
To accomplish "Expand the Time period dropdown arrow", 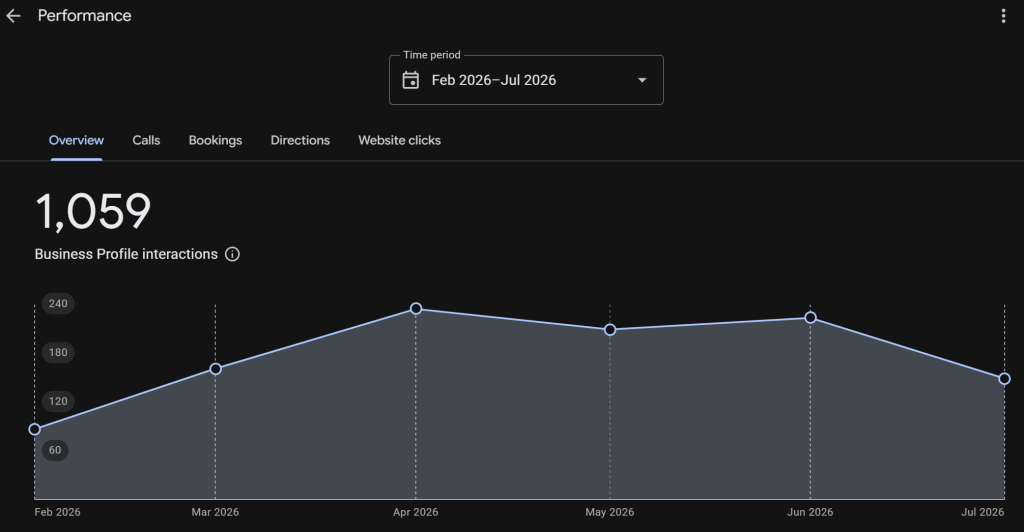I will point(642,80).
